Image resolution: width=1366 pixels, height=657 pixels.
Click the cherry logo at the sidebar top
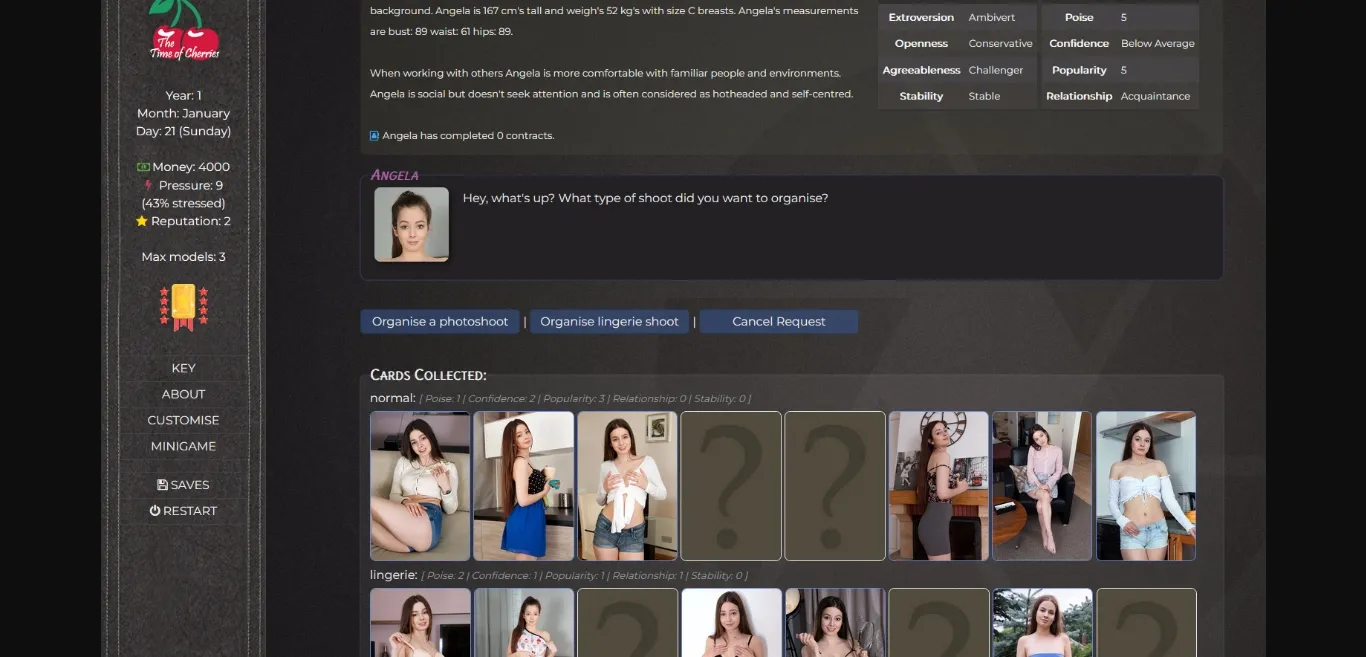(183, 31)
